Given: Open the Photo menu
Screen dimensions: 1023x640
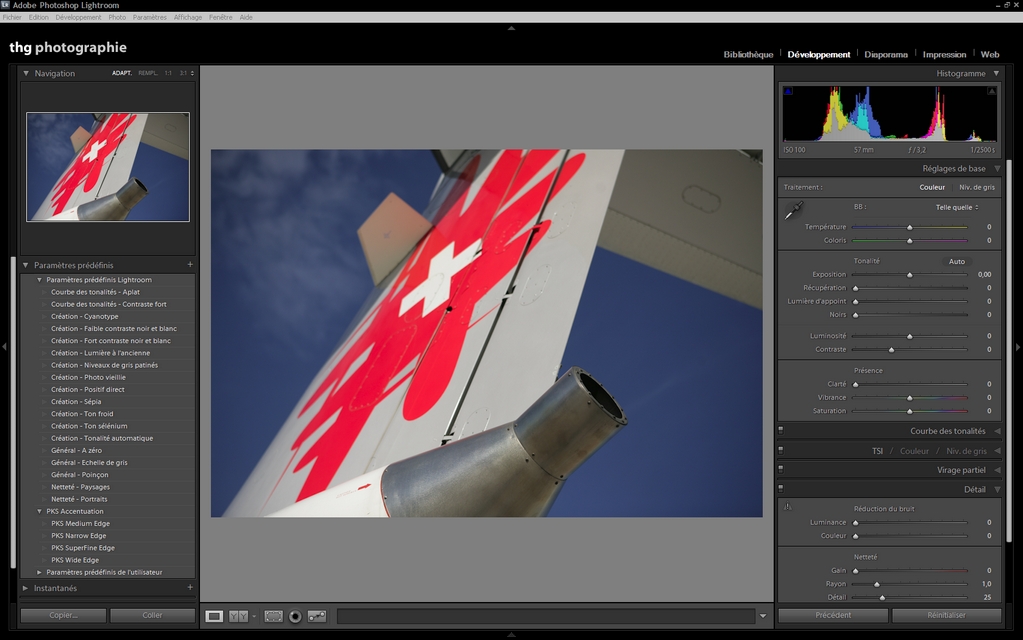Looking at the screenshot, I should 117,18.
